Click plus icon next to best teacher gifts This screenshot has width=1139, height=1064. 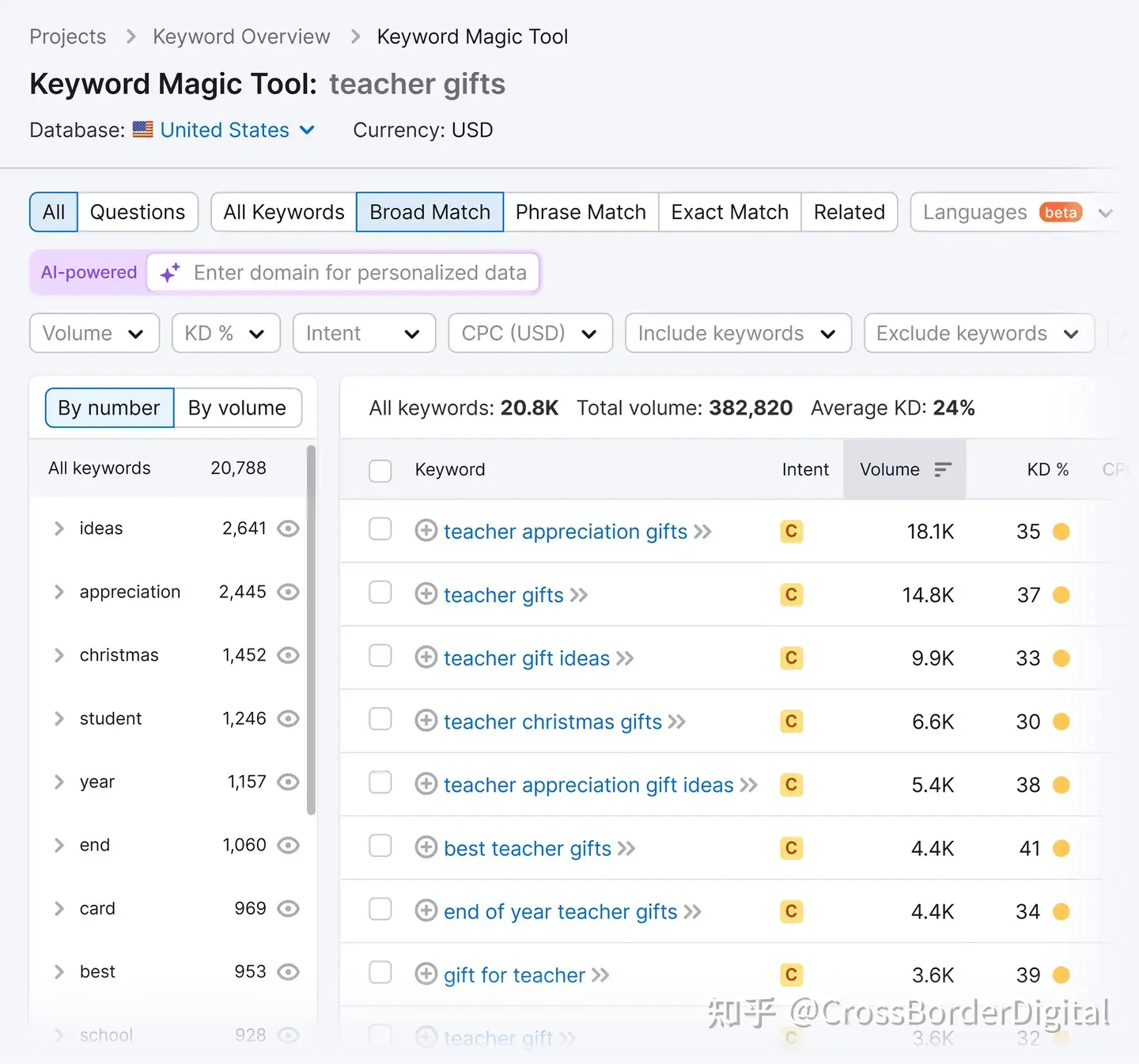[426, 847]
